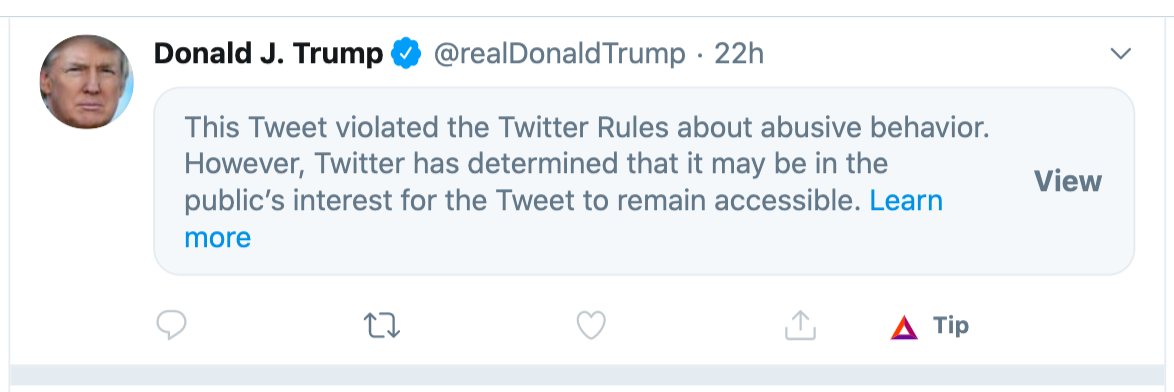Screen dimensions: 1174x392
Task: Click empty tweet area beside action icons
Action: [x=1063, y=325]
